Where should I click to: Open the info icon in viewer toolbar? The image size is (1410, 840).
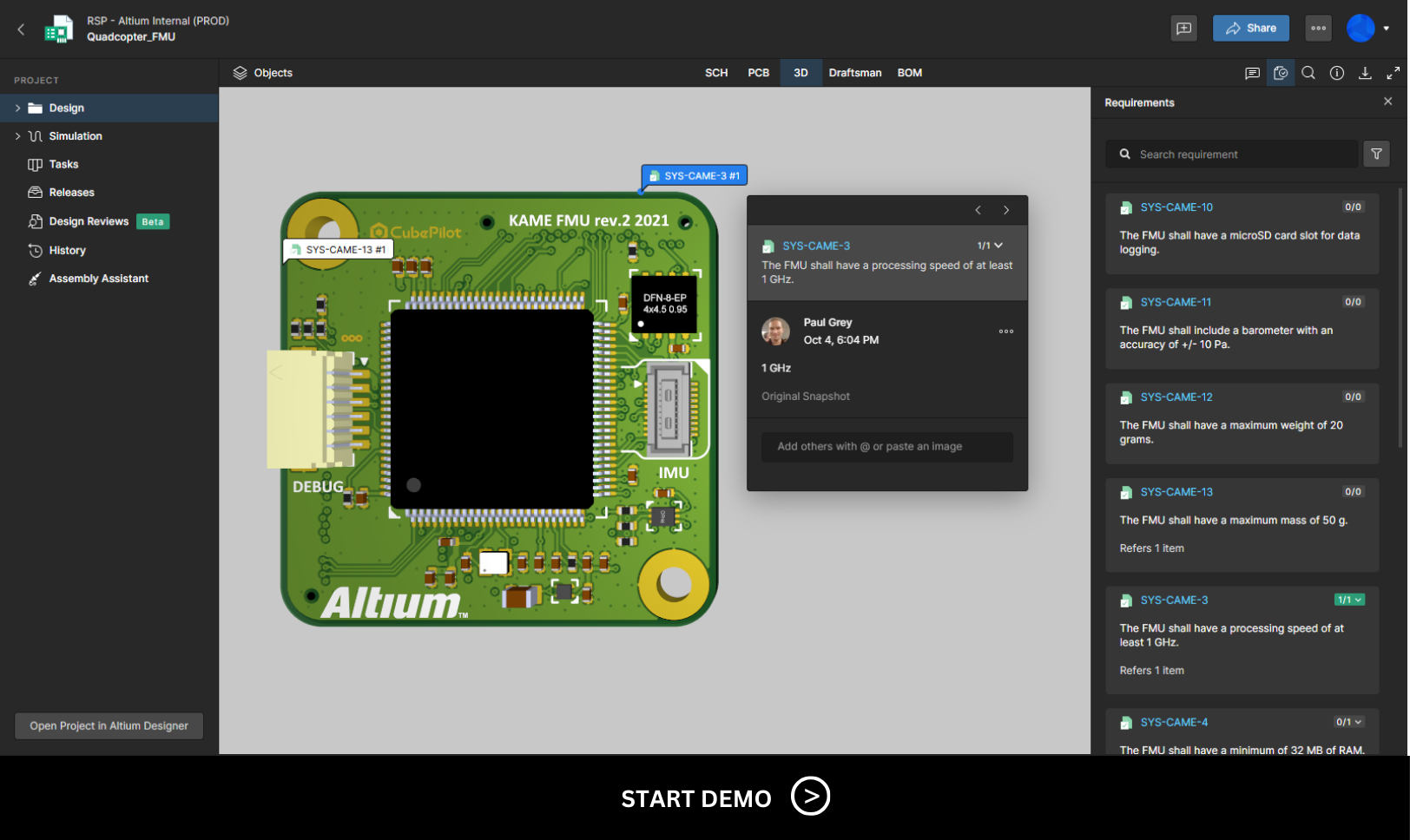pos(1337,73)
